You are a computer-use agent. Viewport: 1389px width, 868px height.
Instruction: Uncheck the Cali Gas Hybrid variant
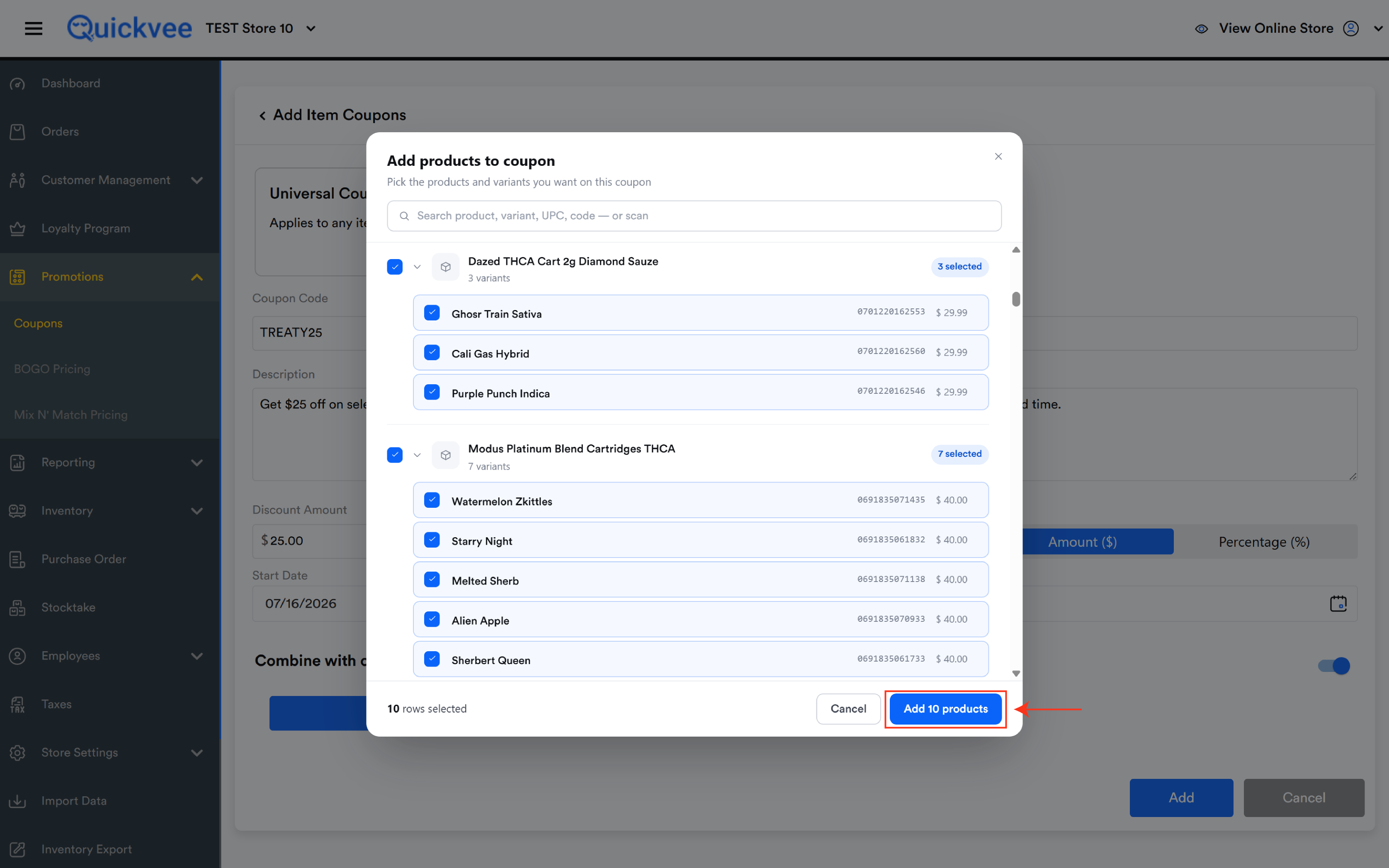[432, 352]
